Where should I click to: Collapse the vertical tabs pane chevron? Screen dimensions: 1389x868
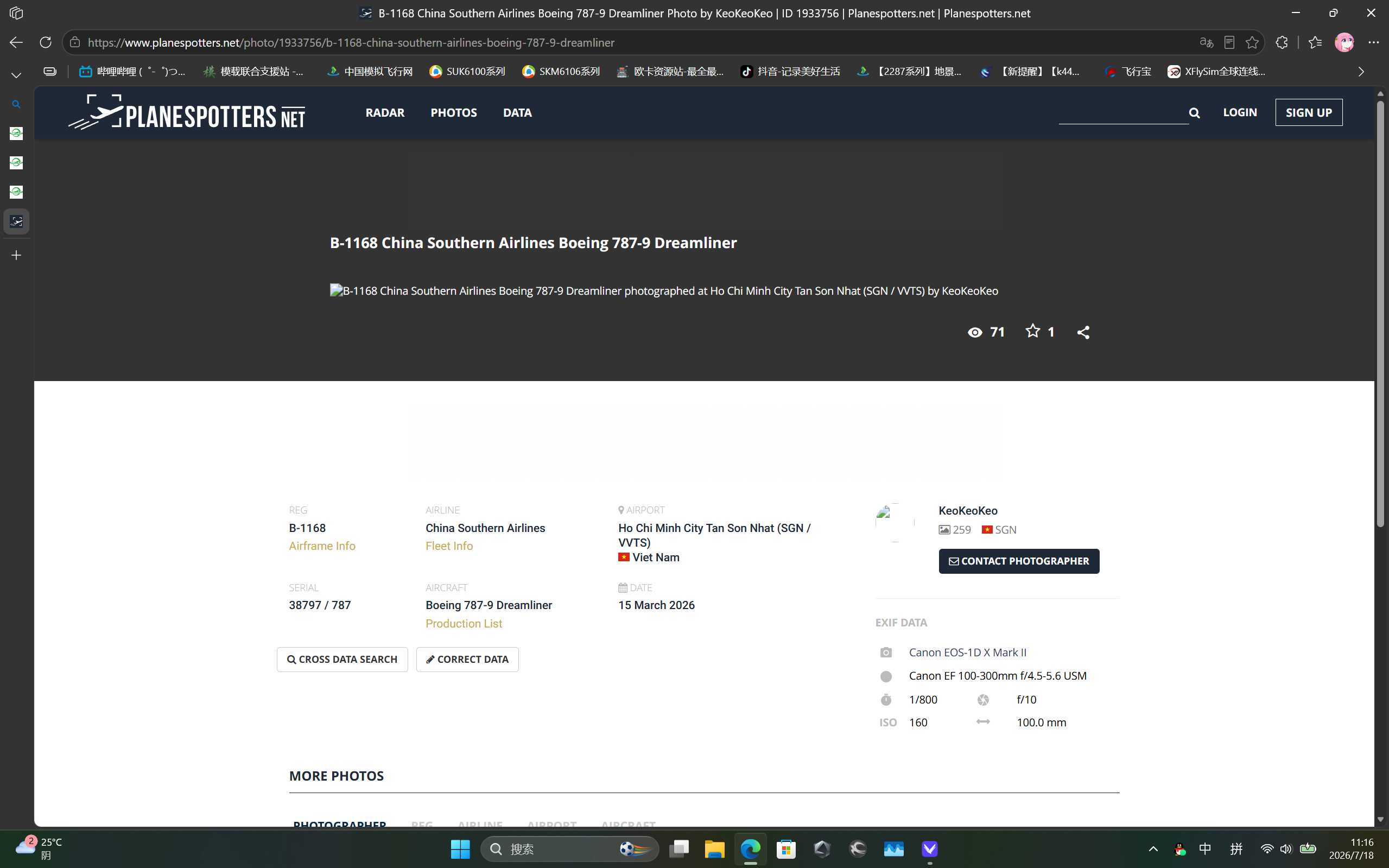(x=16, y=75)
